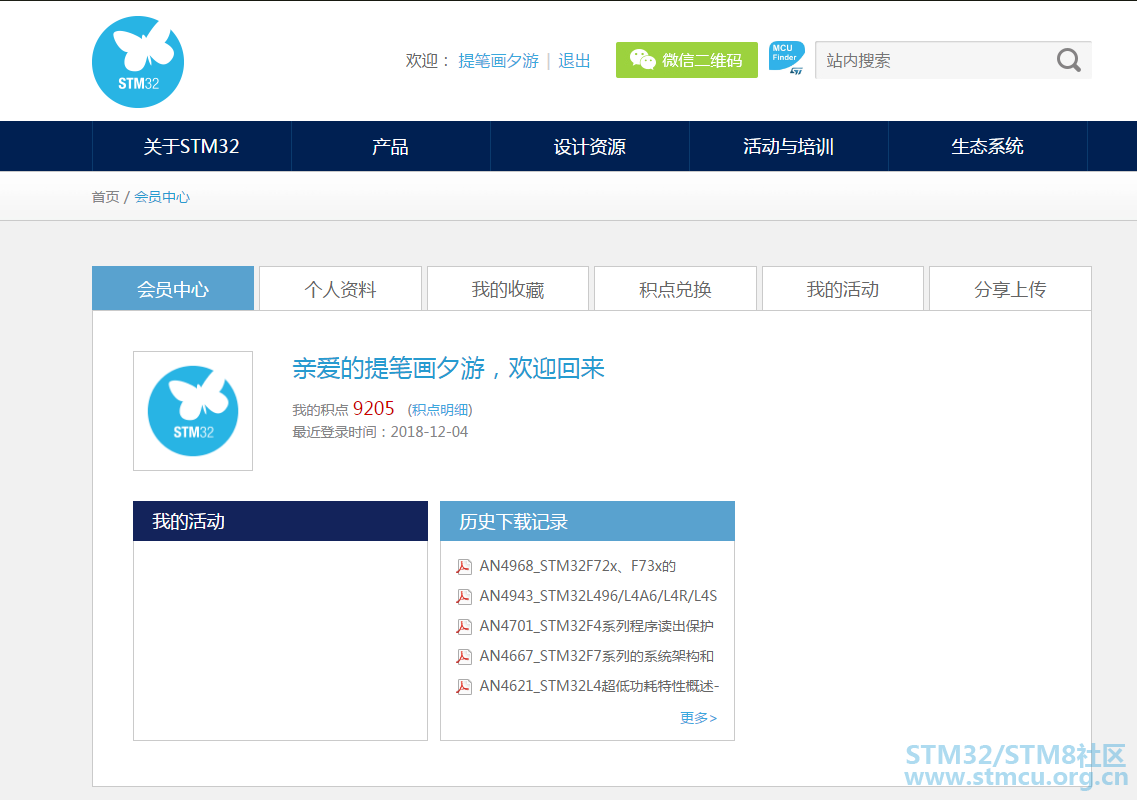
Task: Click the points value 9205
Action: point(373,408)
